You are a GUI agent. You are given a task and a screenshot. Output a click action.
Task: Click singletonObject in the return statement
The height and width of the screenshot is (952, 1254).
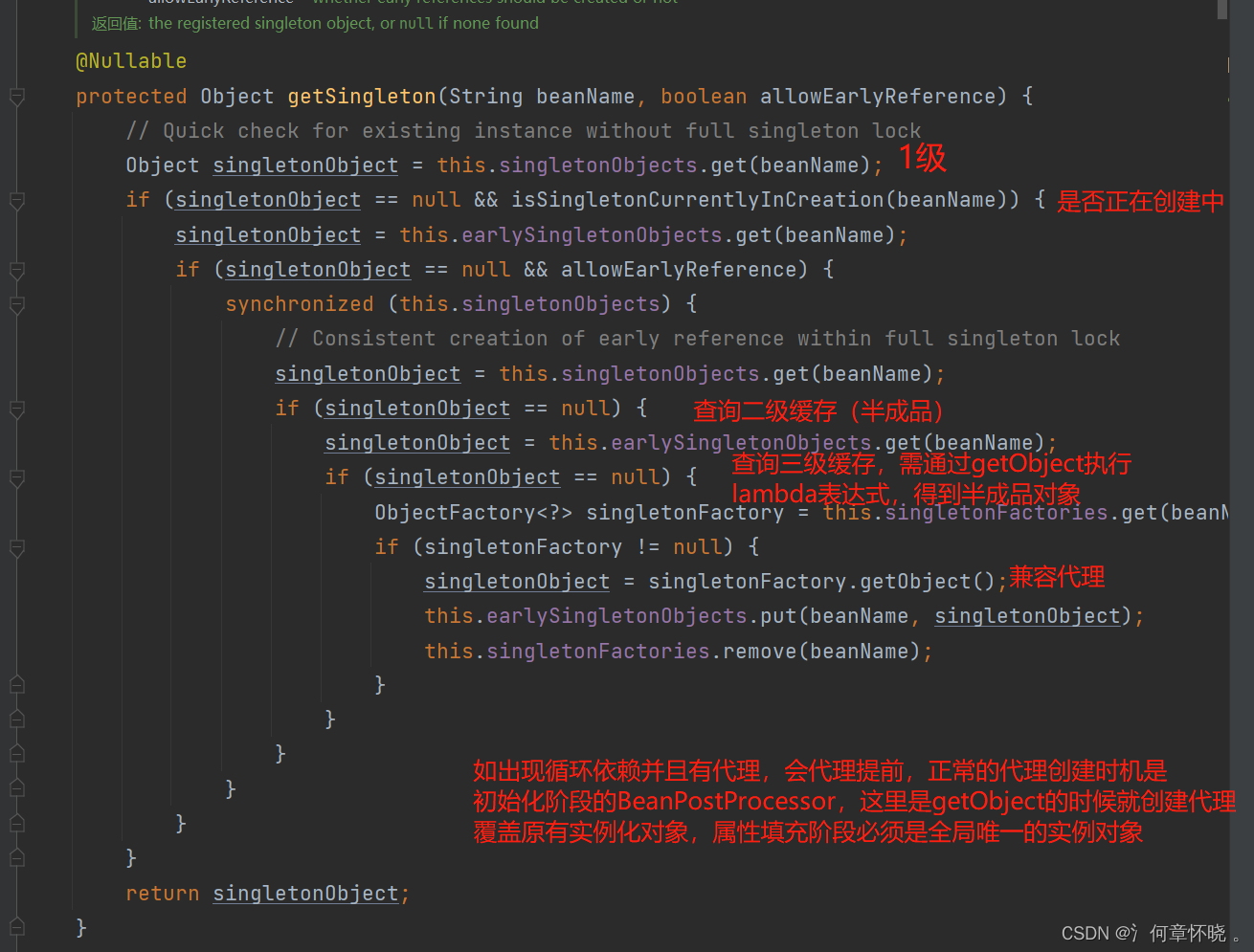click(x=305, y=894)
